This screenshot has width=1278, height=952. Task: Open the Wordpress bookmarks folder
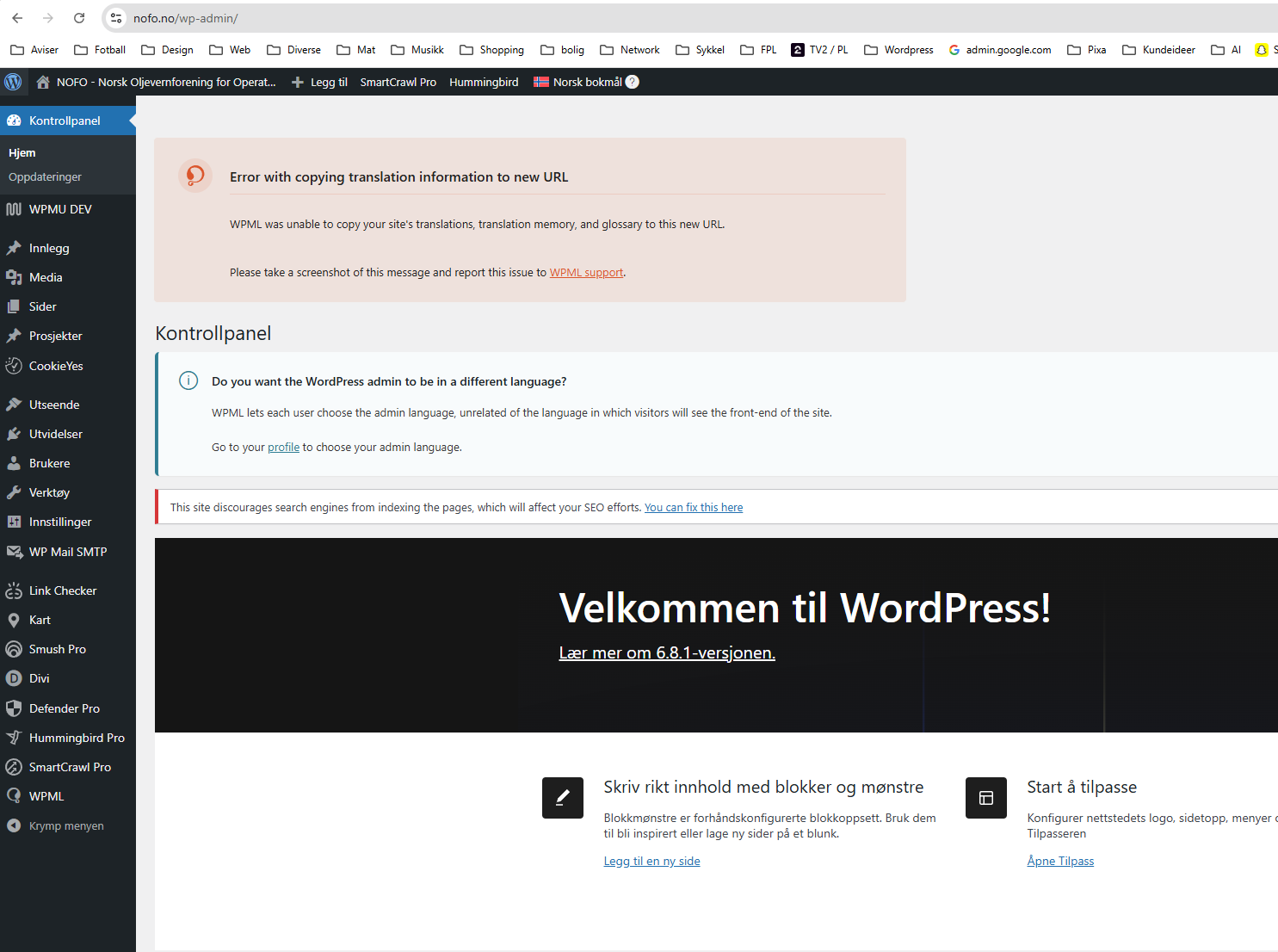[x=898, y=50]
